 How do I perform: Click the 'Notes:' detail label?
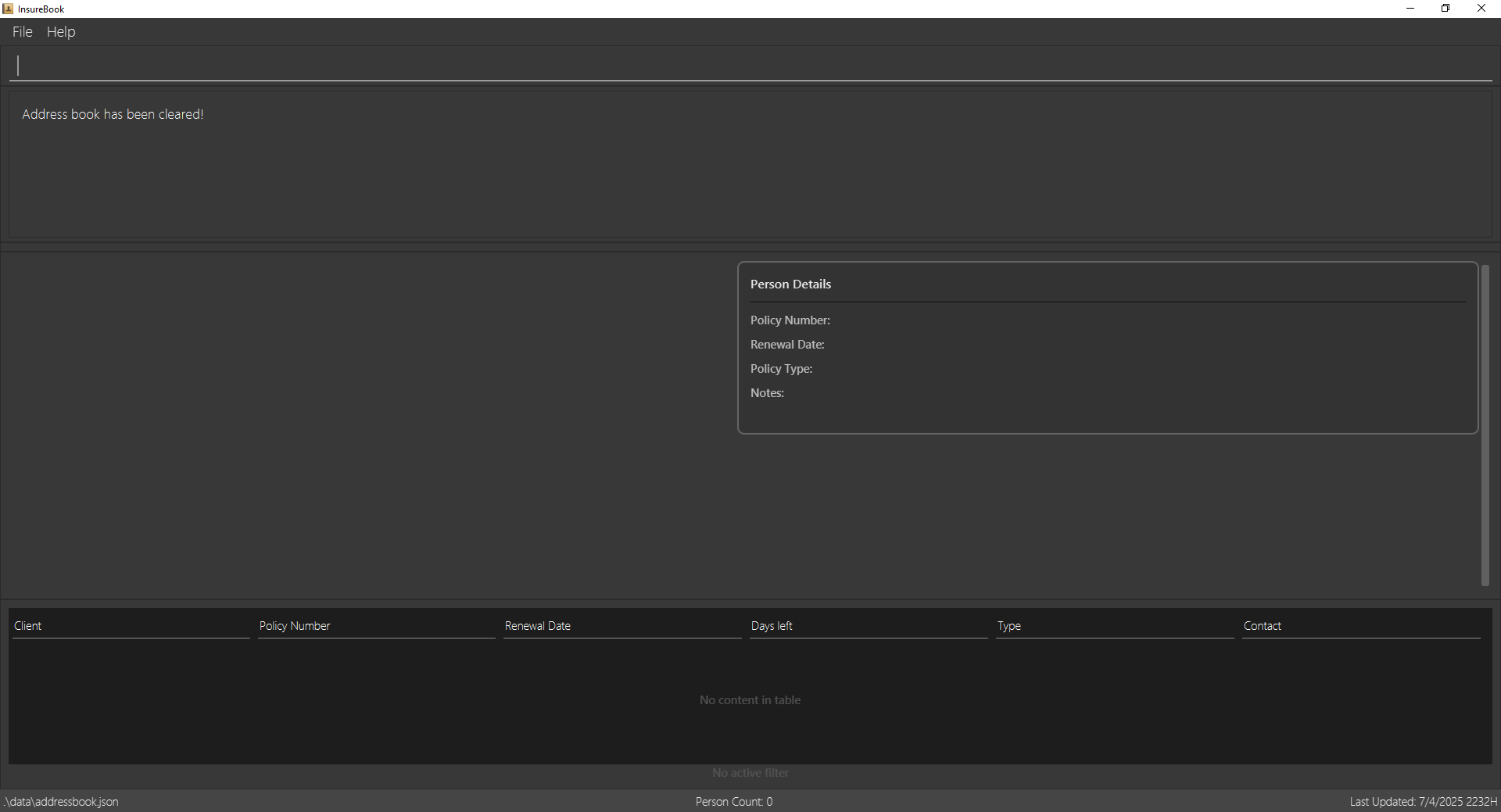pyautogui.click(x=767, y=393)
